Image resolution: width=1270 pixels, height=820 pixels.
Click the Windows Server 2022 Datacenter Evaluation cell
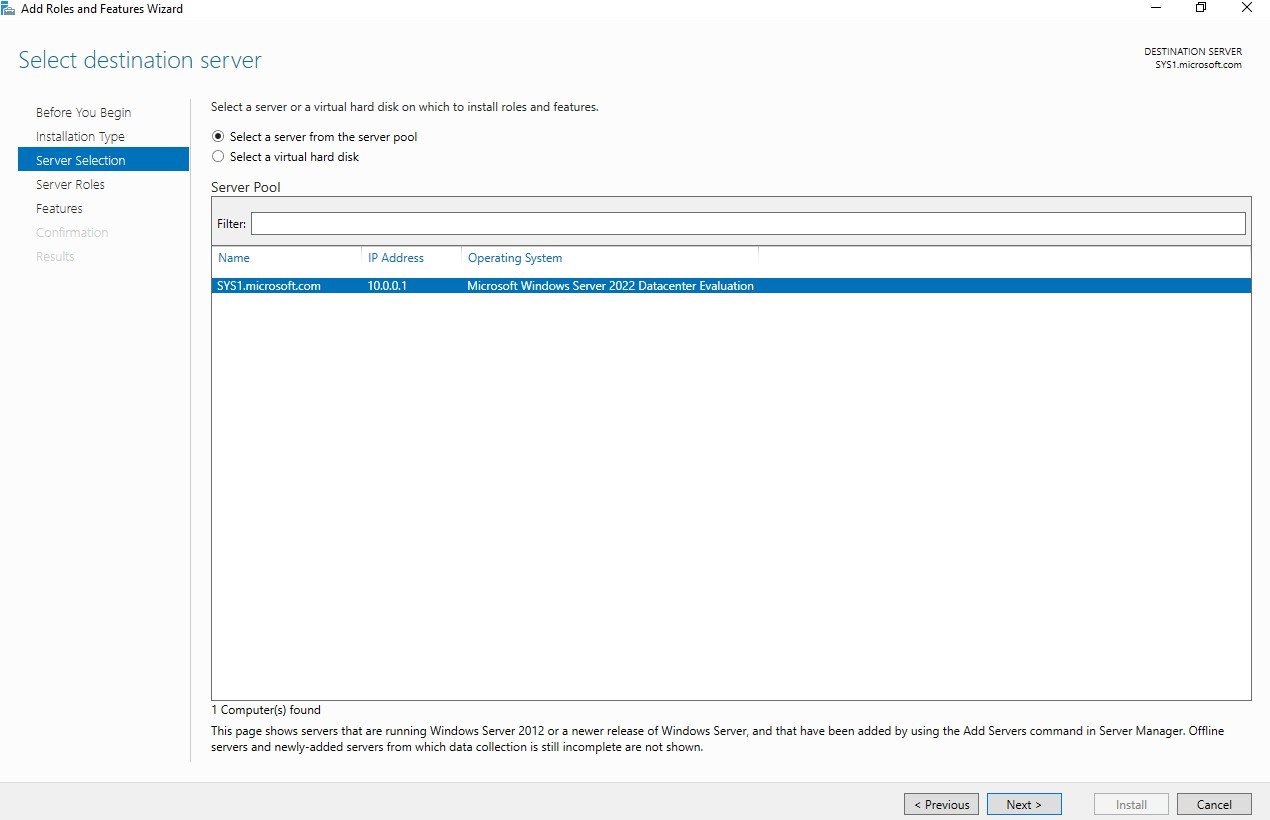(x=610, y=286)
